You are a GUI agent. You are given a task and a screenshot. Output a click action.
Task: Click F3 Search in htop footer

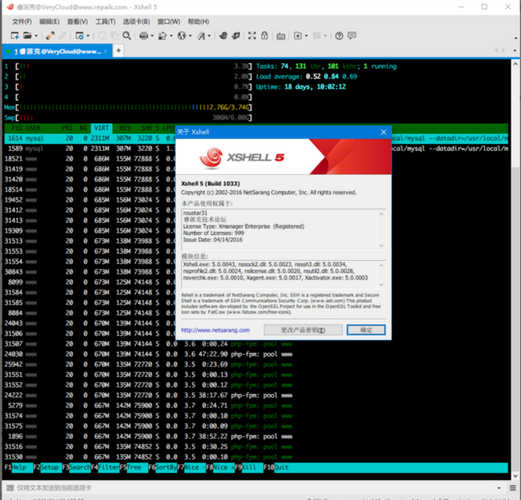(x=77, y=468)
